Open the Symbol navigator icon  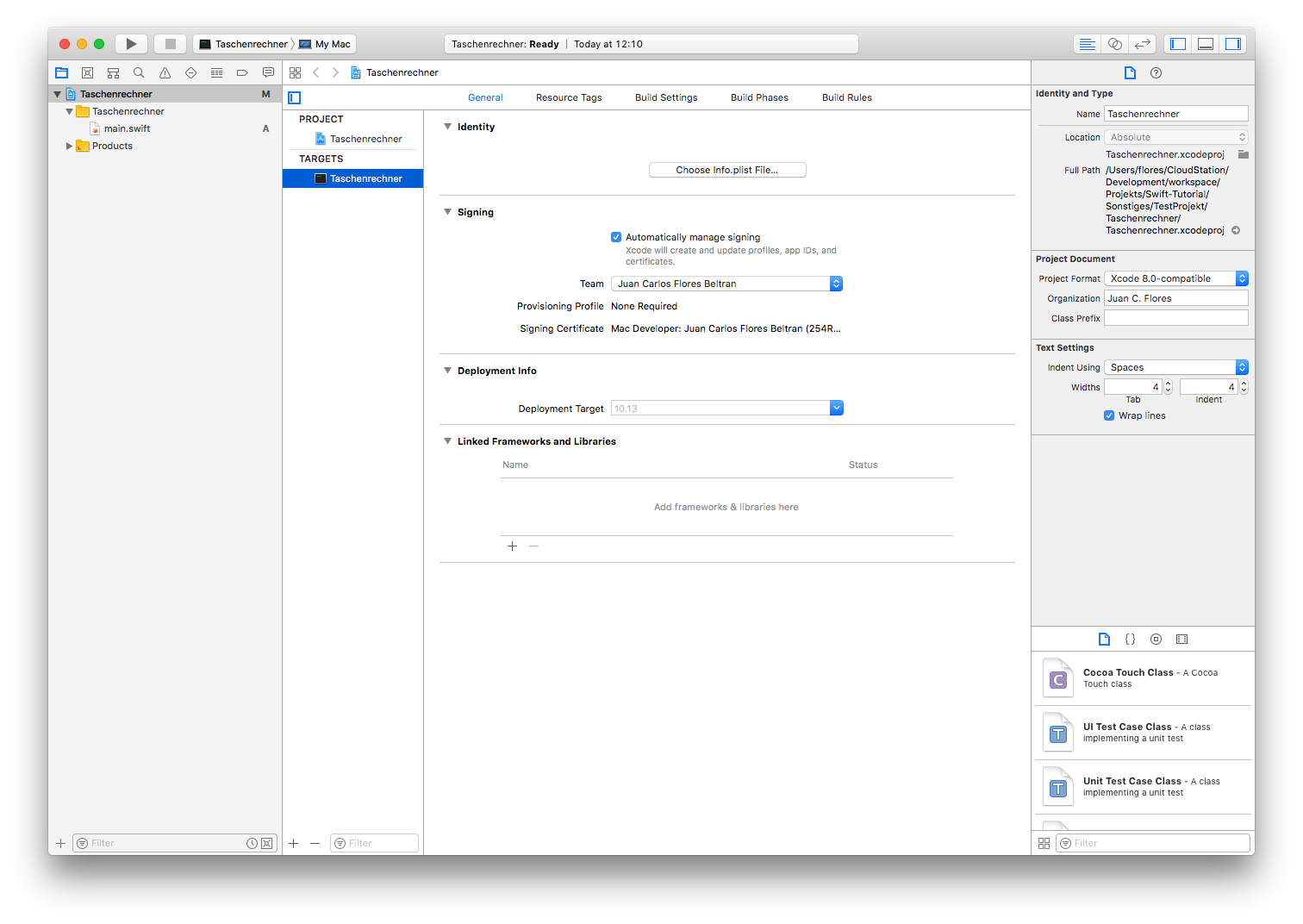pyautogui.click(x=113, y=72)
